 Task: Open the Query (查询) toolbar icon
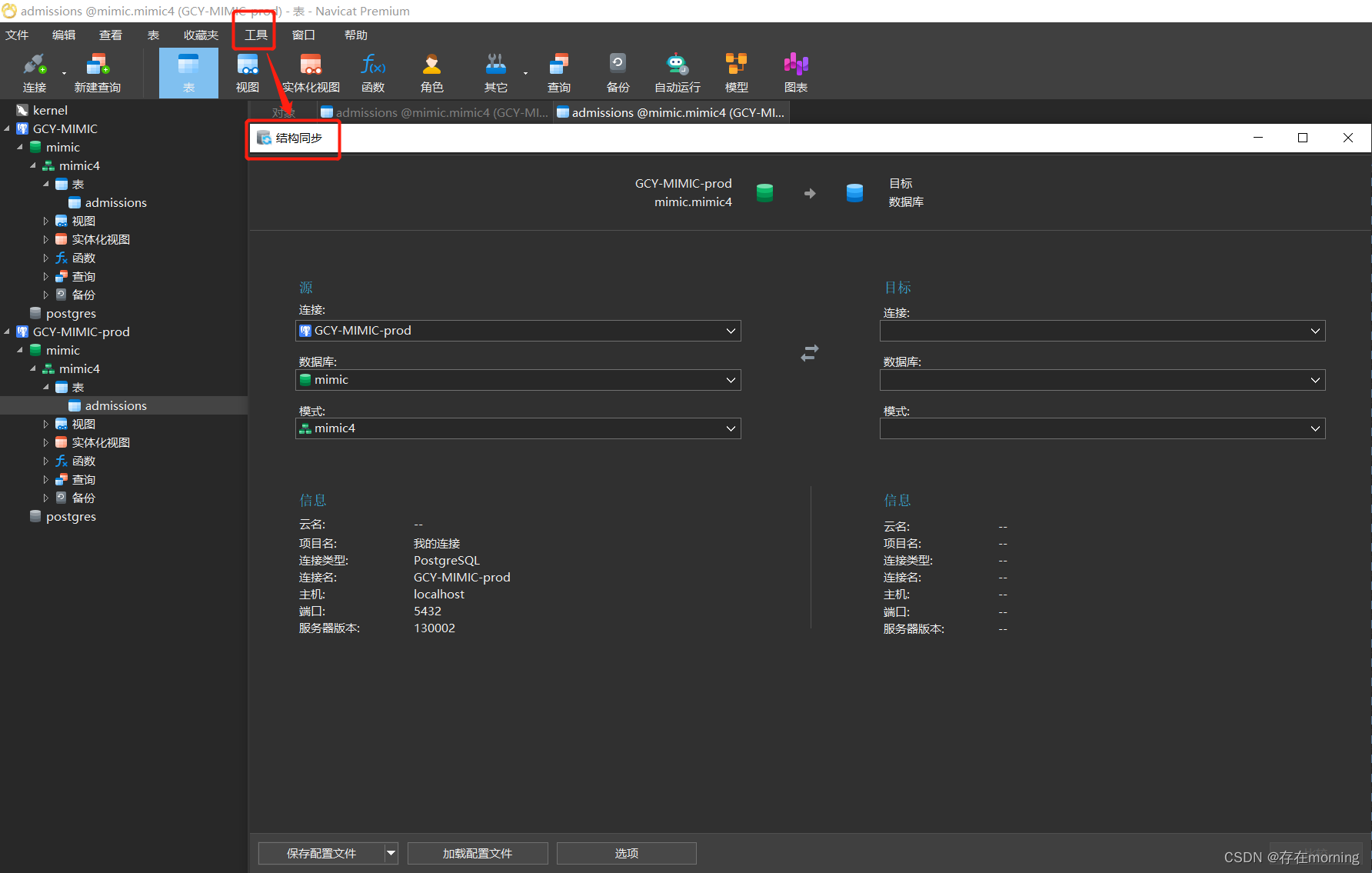559,73
